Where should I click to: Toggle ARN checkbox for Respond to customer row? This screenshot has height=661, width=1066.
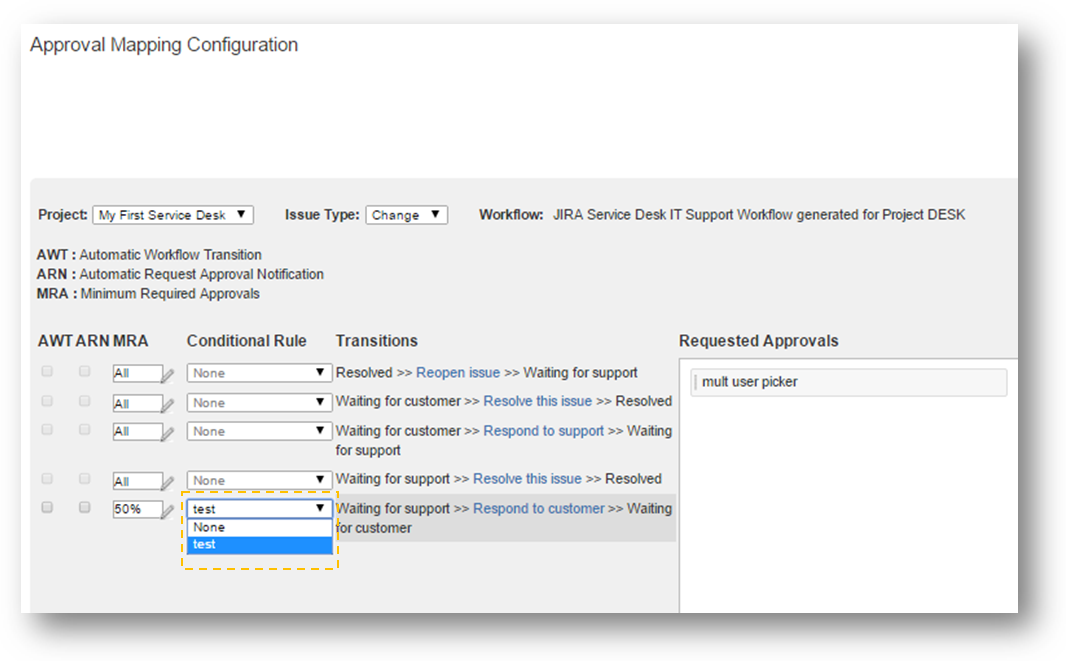click(x=85, y=508)
